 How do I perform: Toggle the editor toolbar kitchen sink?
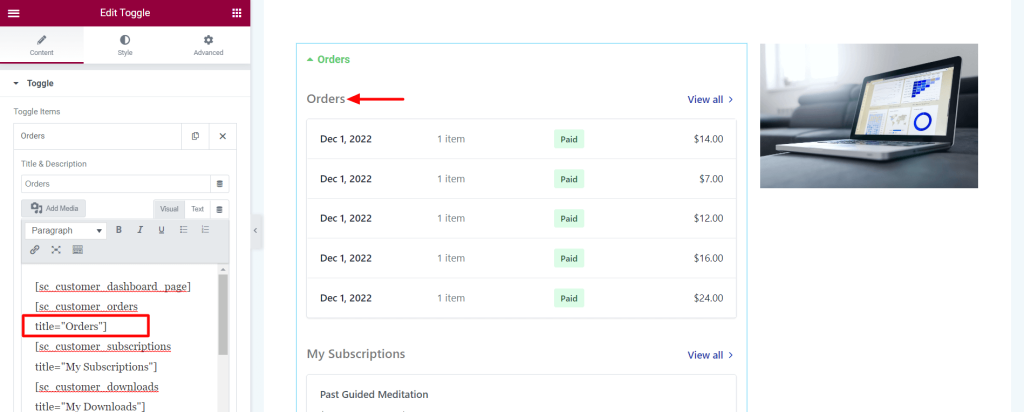[78, 250]
